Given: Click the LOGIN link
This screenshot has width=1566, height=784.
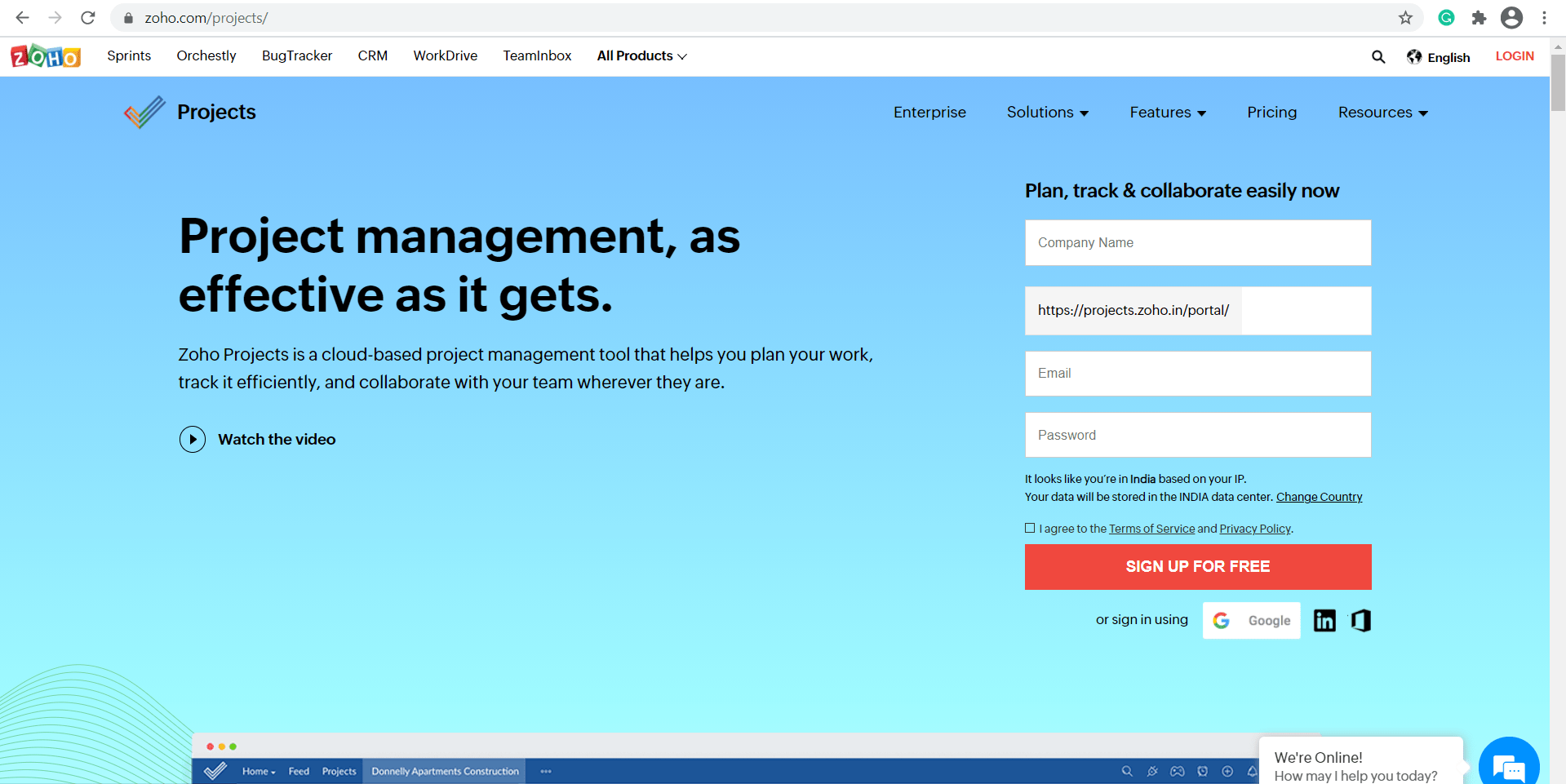Looking at the screenshot, I should click(x=1515, y=56).
